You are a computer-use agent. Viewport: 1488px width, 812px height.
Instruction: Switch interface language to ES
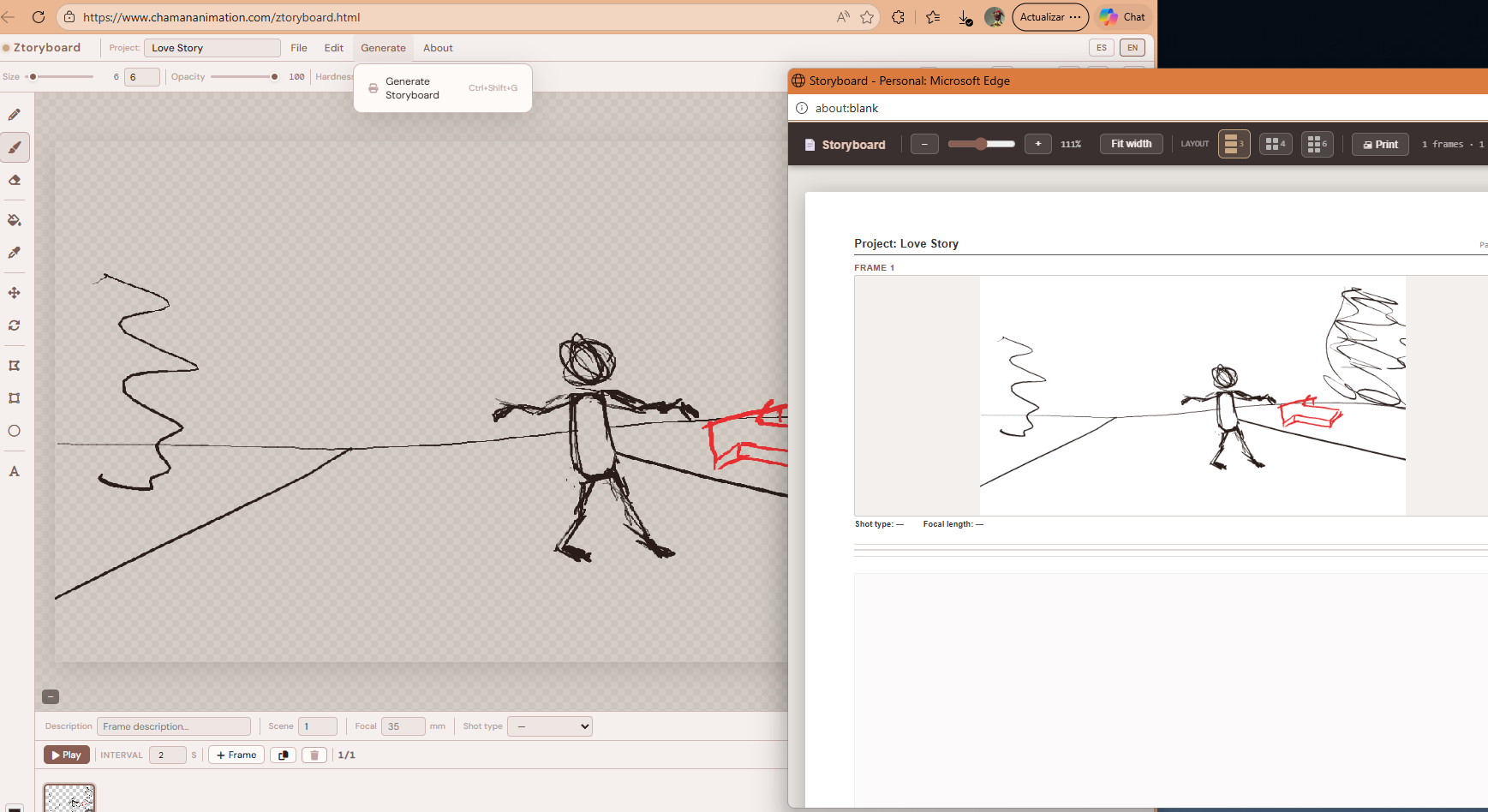coord(1102,48)
